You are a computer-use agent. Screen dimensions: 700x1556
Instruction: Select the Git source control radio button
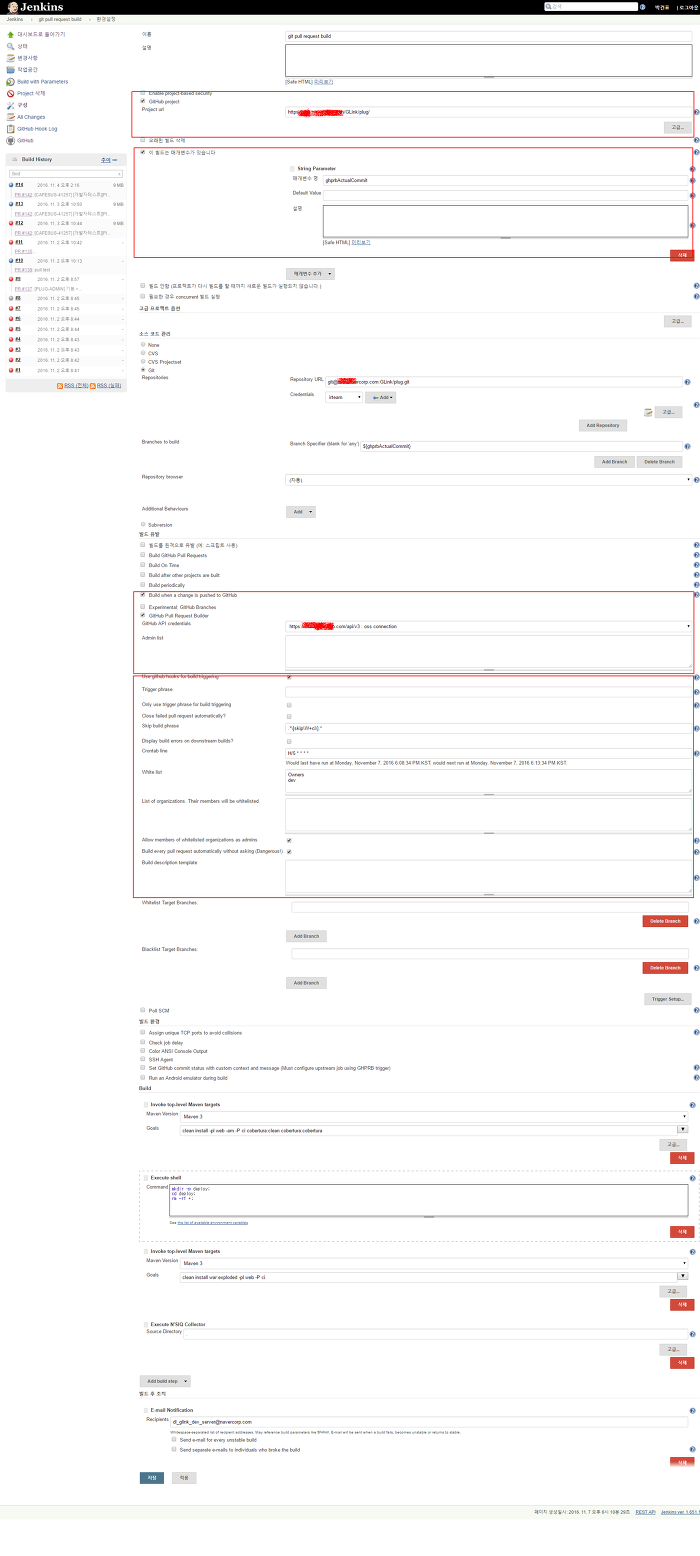[143, 370]
